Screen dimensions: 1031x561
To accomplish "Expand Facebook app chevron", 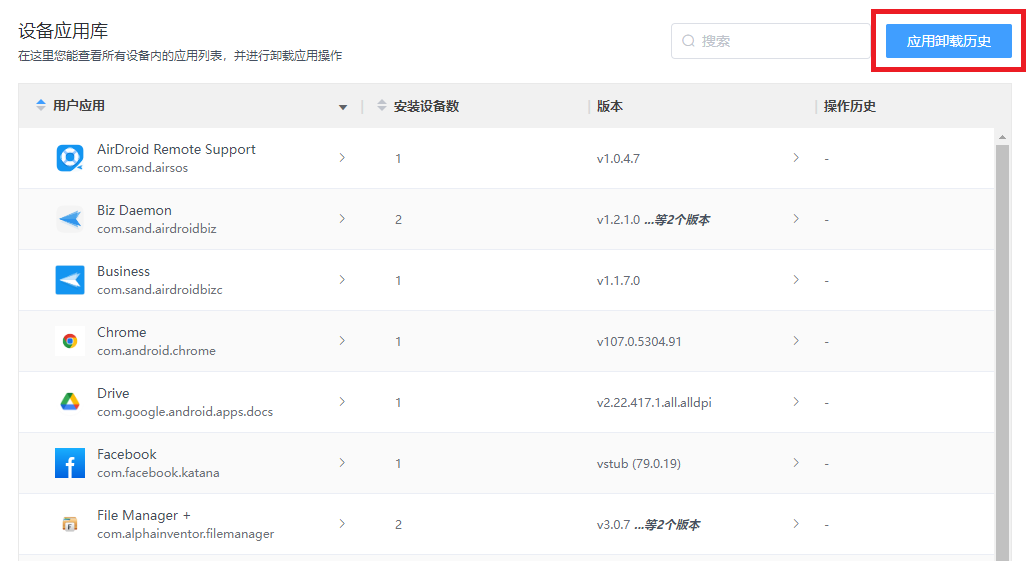I will click(x=342, y=462).
